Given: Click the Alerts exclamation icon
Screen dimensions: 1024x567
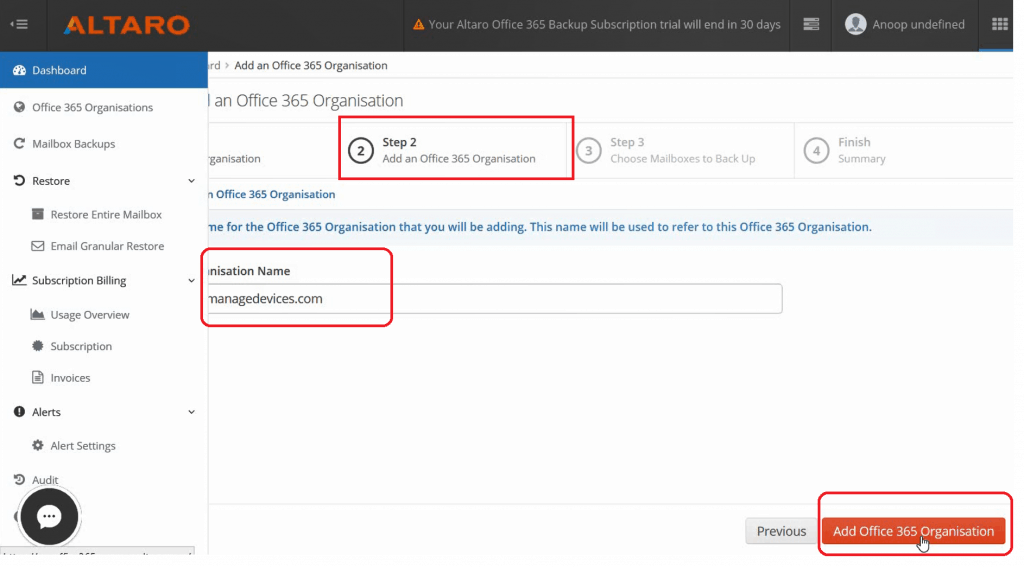Looking at the screenshot, I should (x=19, y=412).
